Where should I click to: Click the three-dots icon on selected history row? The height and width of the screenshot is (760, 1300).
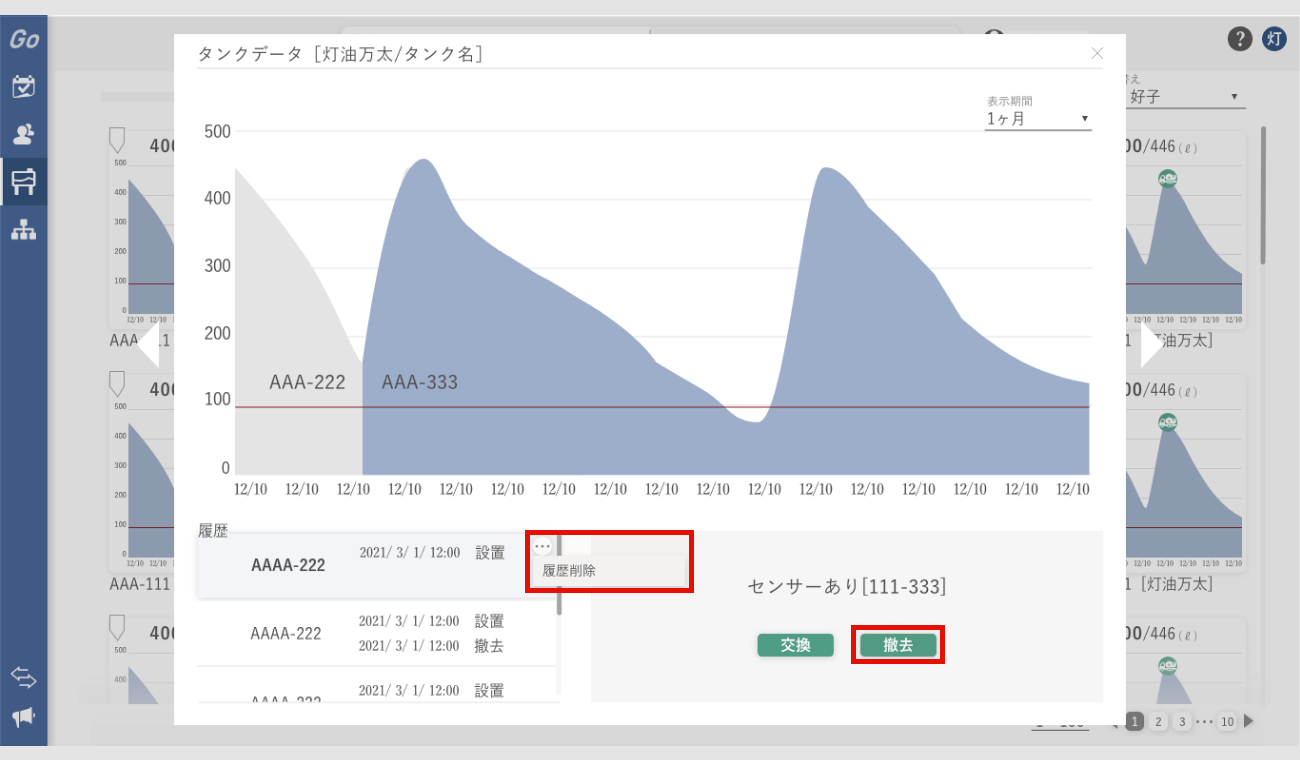click(x=543, y=546)
